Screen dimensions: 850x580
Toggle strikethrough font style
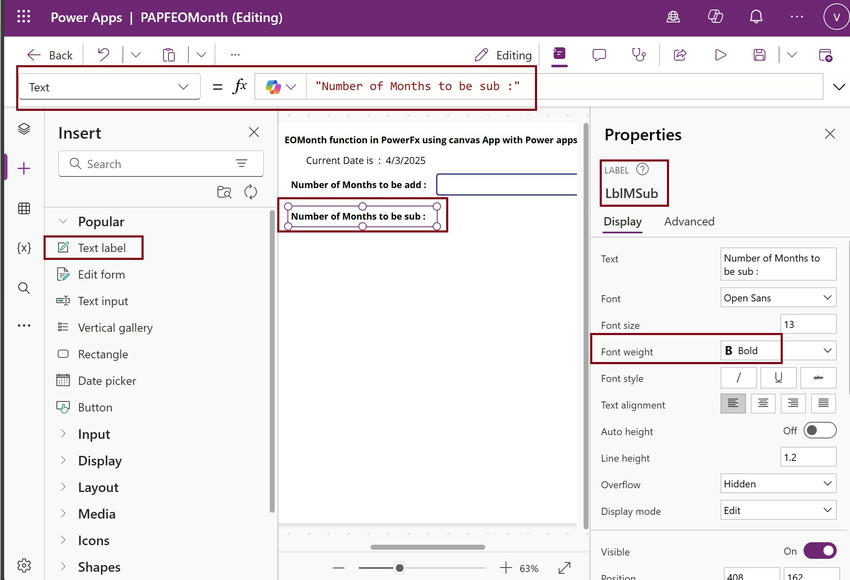(818, 377)
